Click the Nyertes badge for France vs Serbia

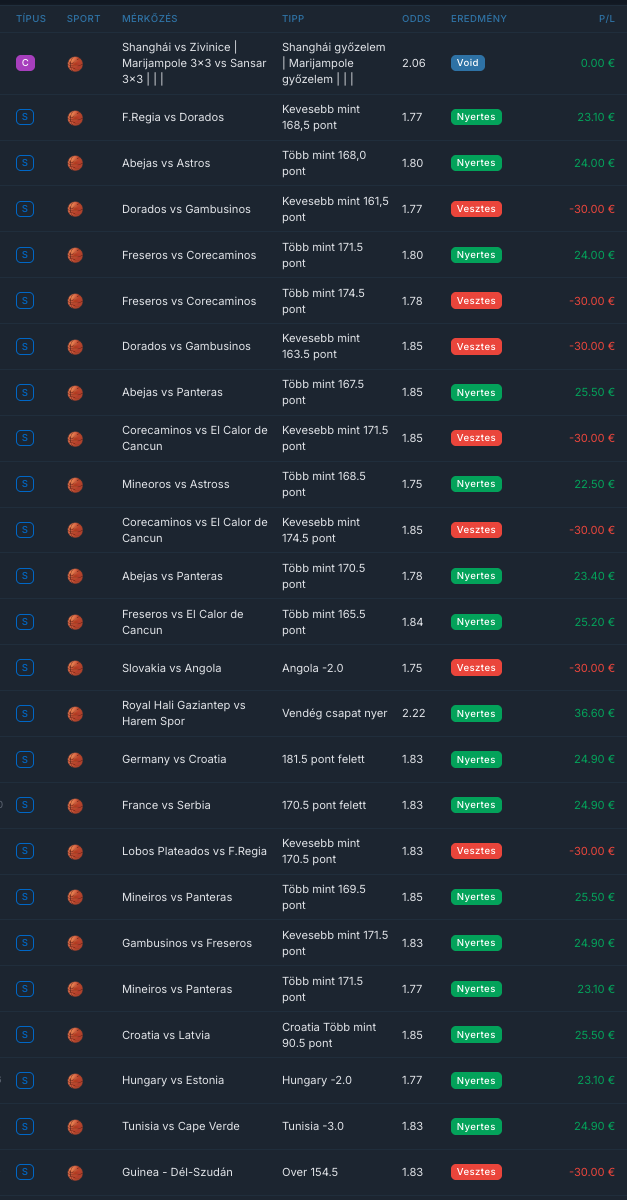click(x=476, y=805)
